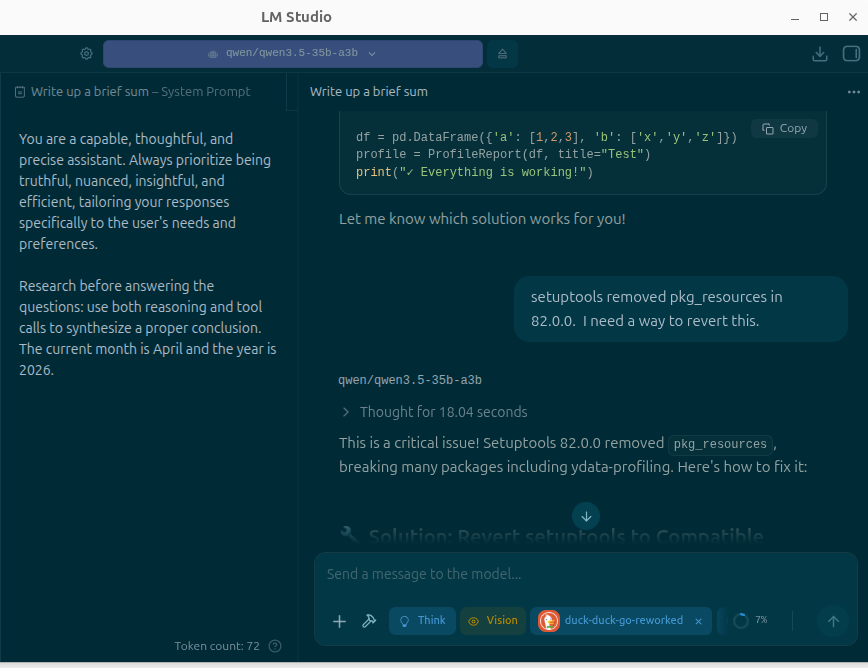Open the tools hammer icon
868x668 pixels.
pyautogui.click(x=369, y=621)
